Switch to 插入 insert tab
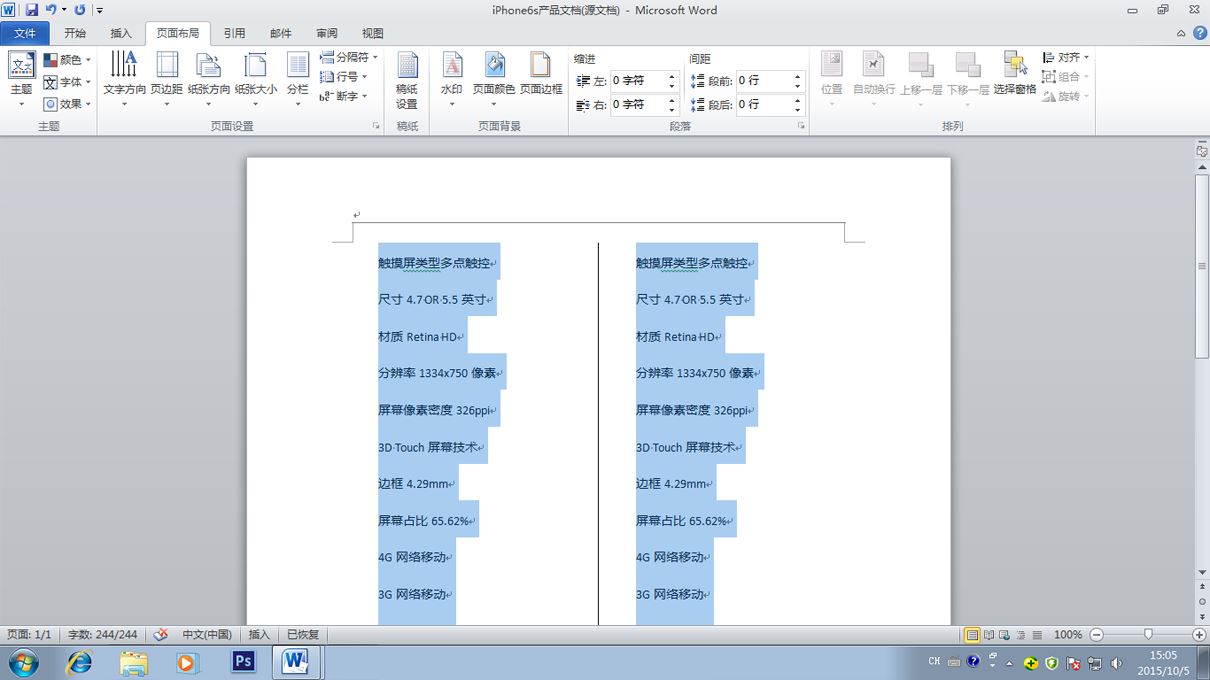The width and height of the screenshot is (1210, 680). [121, 33]
